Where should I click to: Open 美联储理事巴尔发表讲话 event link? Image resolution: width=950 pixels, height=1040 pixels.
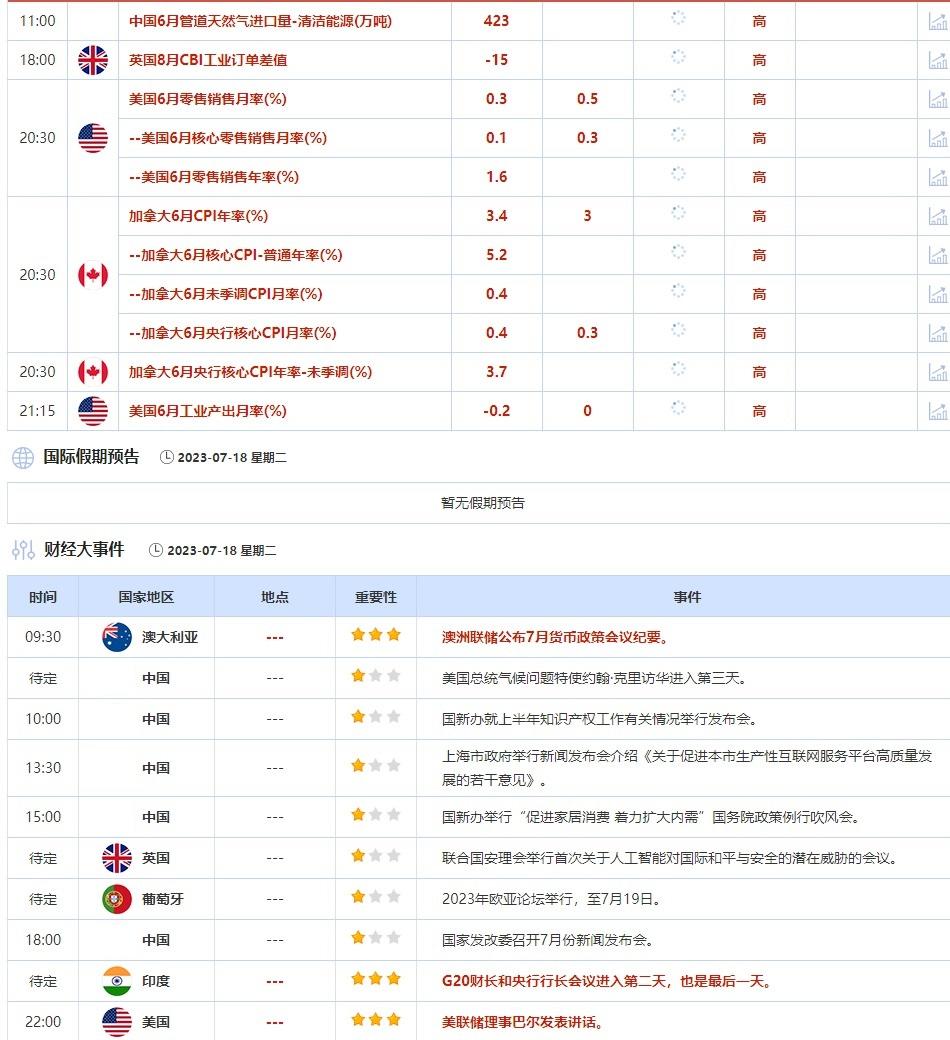[522, 1022]
